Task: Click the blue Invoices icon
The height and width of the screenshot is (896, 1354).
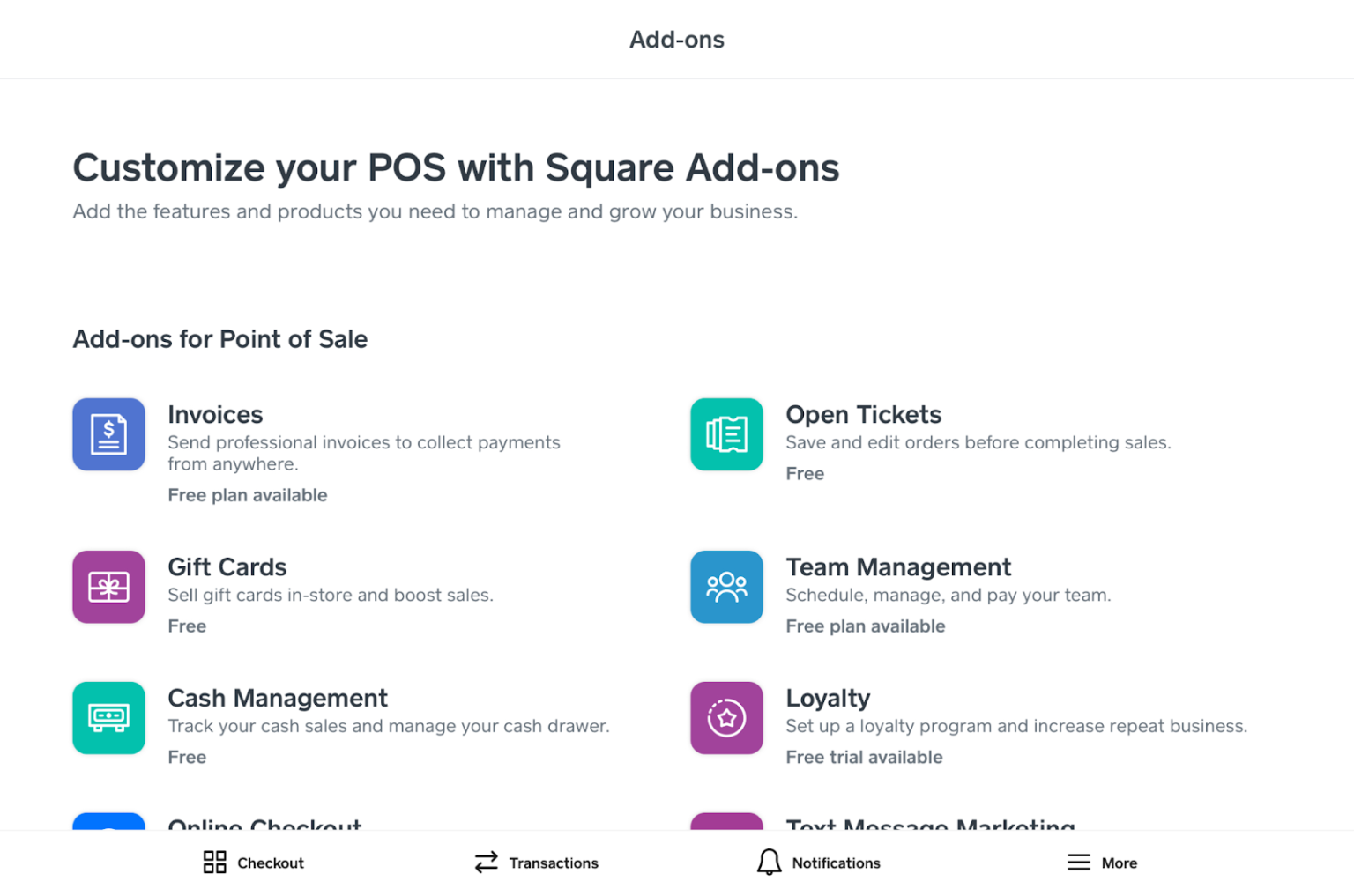Action: 108,434
